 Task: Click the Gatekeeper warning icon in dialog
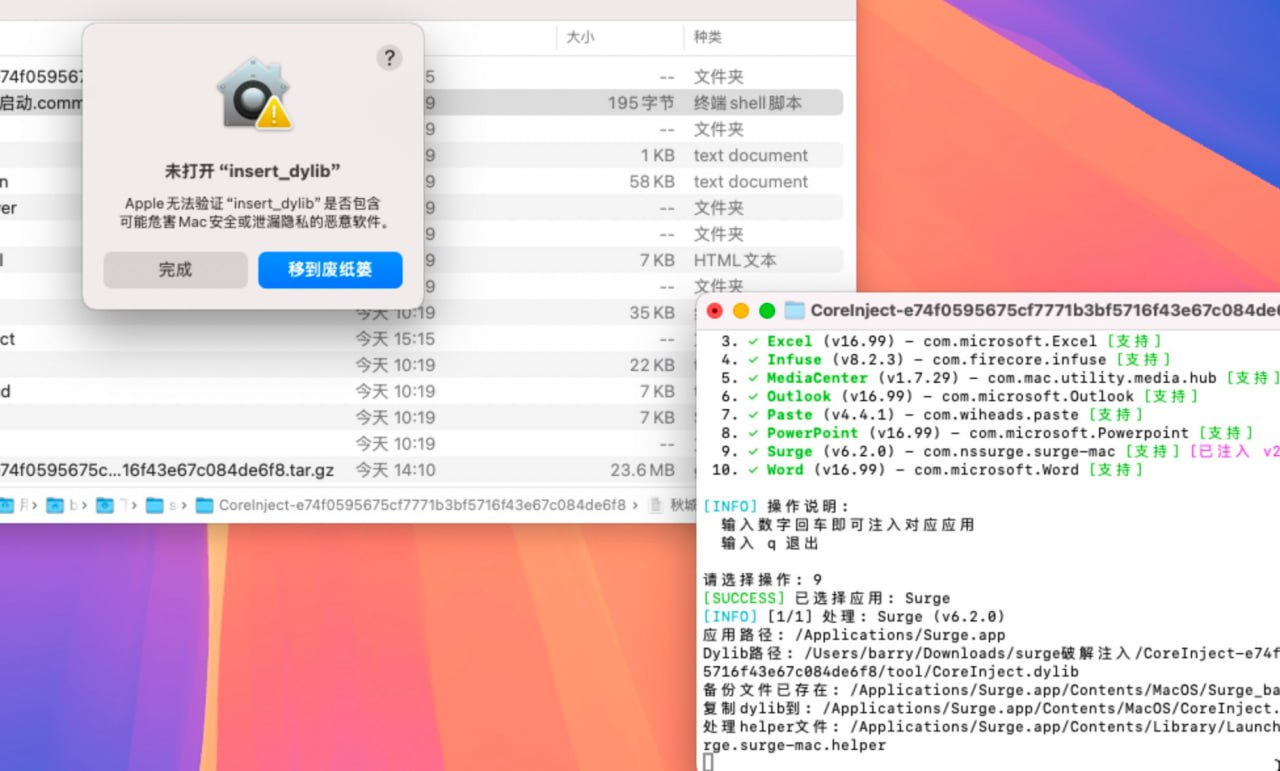(253, 95)
